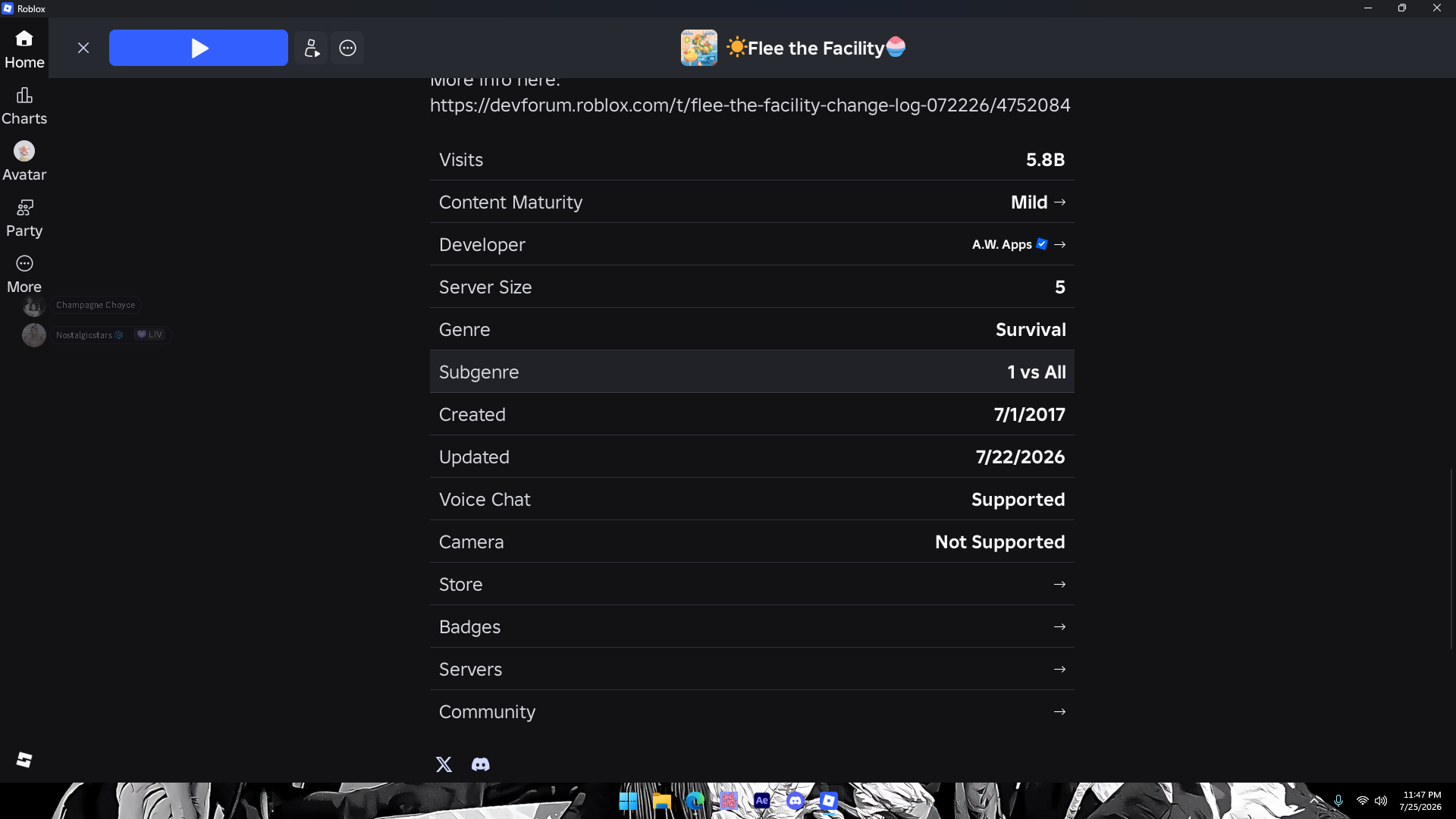Image resolution: width=1456 pixels, height=819 pixels.
Task: Open the volume tray icon
Action: click(1381, 801)
